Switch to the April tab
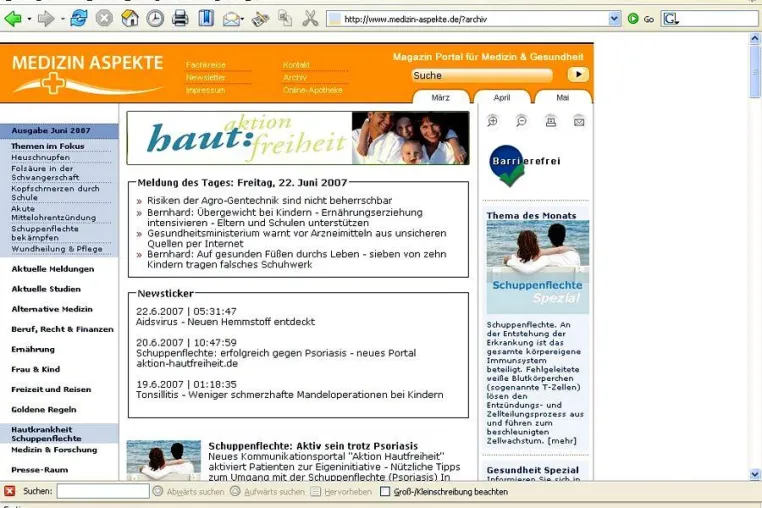Image resolution: width=762 pixels, height=508 pixels. [502, 97]
